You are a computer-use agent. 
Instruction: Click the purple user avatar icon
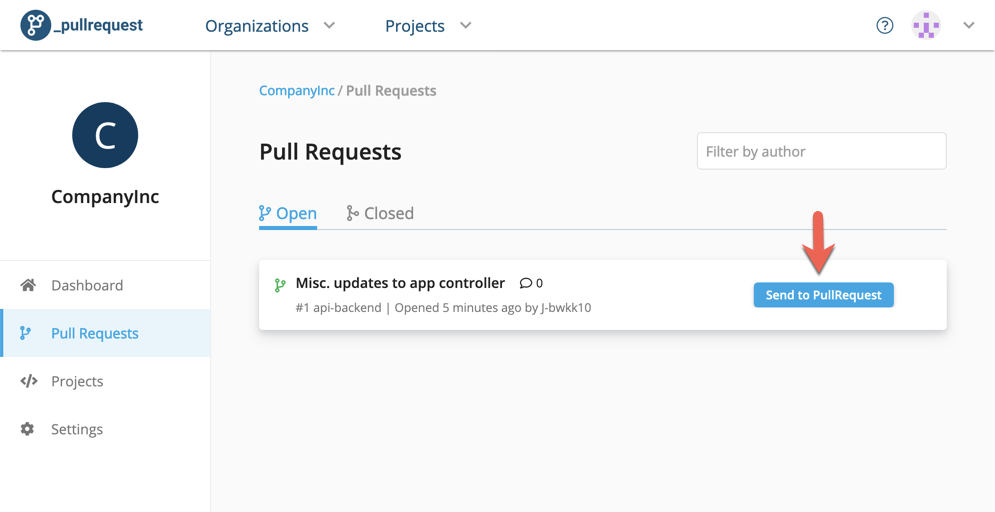926,25
